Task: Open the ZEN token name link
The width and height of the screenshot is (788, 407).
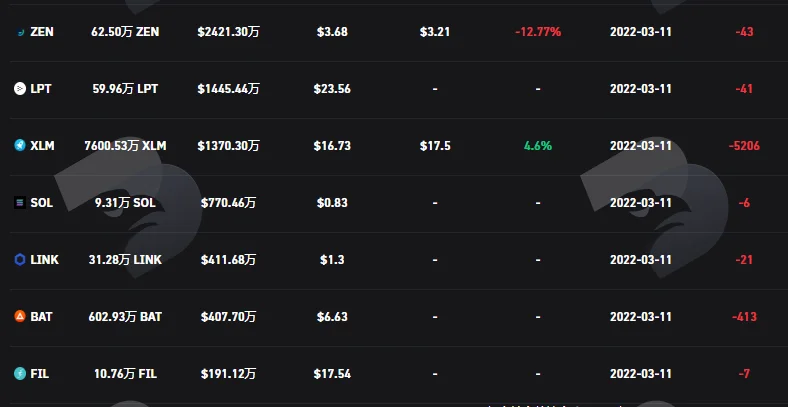Action: click(42, 32)
